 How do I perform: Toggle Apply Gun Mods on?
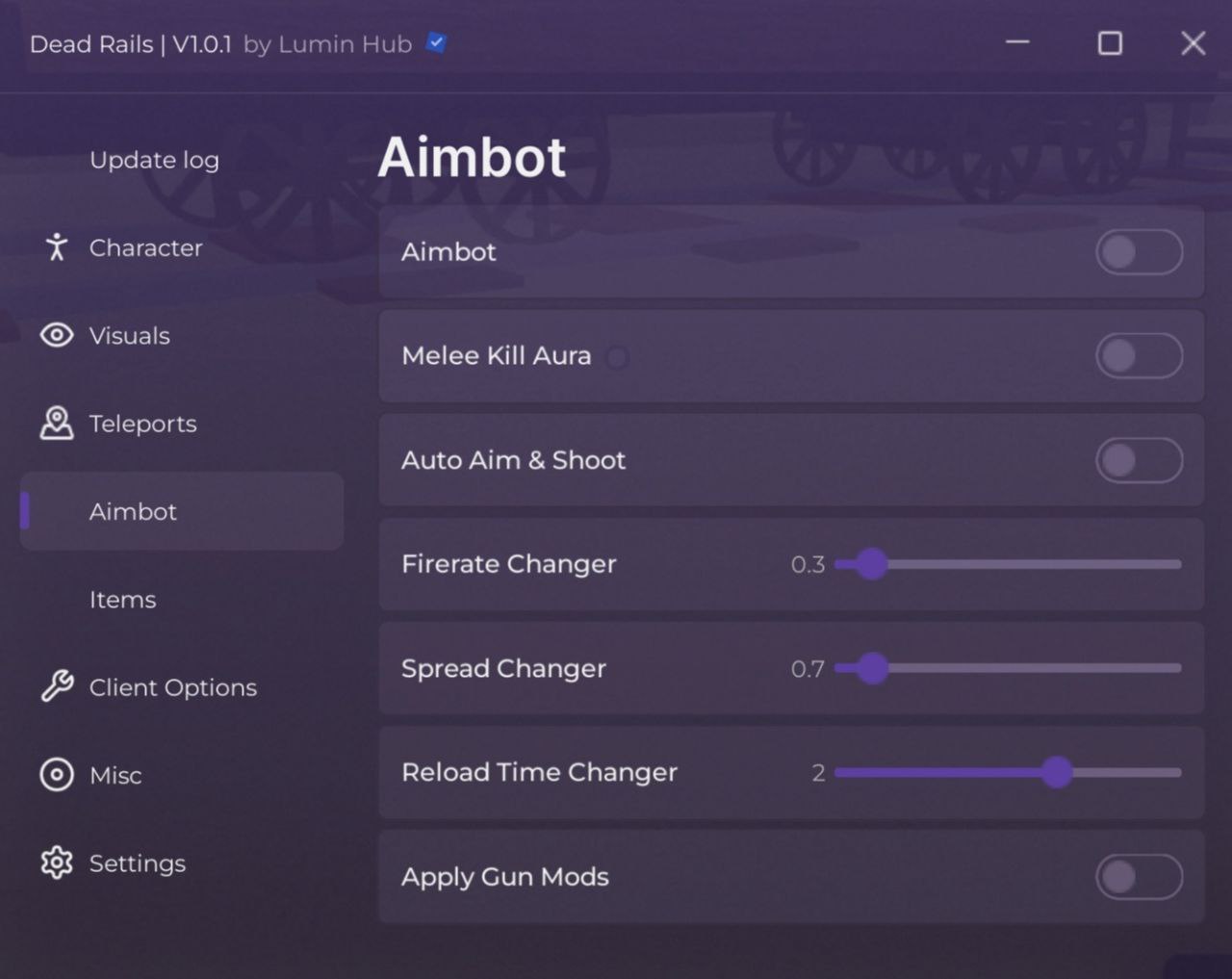tap(1139, 877)
